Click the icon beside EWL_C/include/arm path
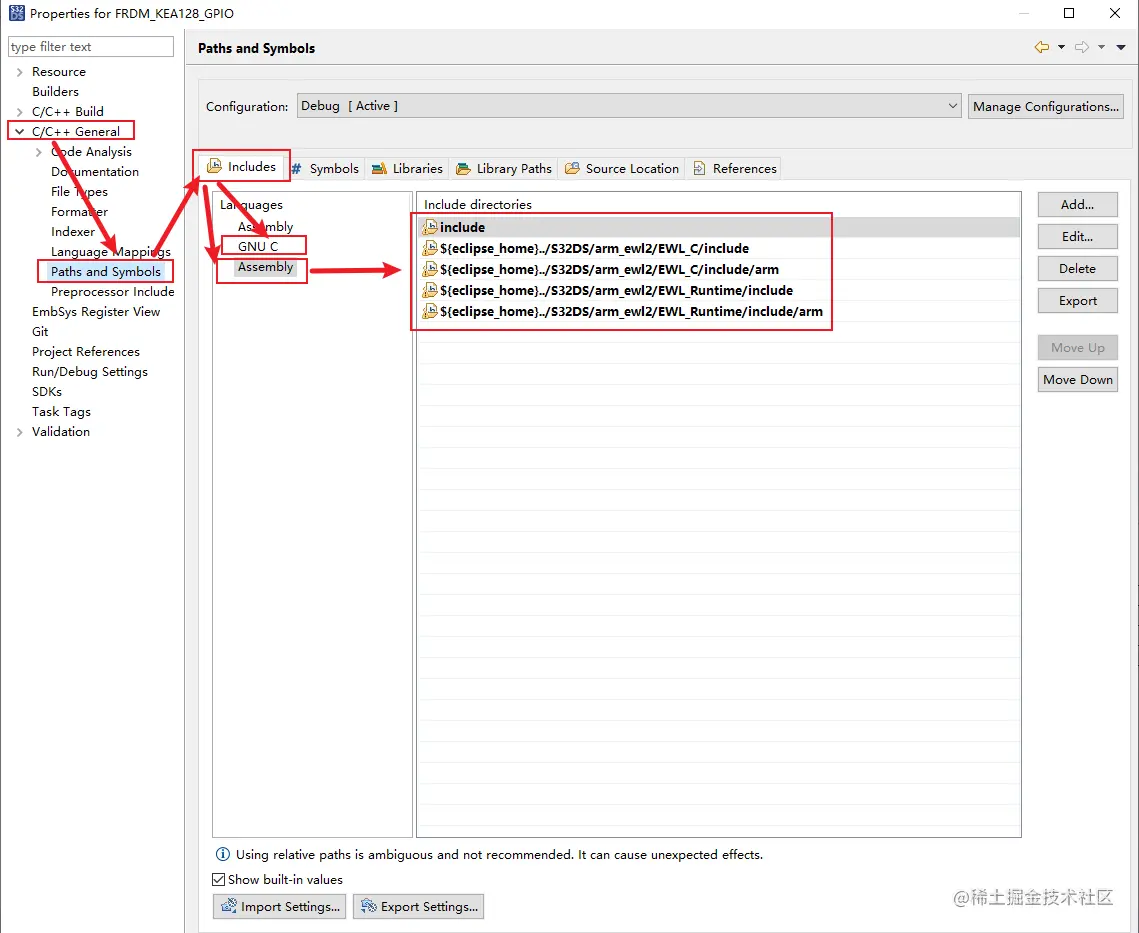Image resolution: width=1139 pixels, height=933 pixels. (430, 270)
